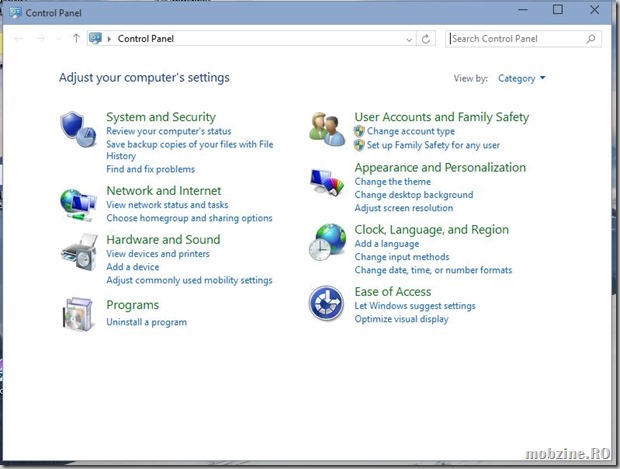Open View network status and tasks
Image resolution: width=620 pixels, height=469 pixels.
coord(167,205)
